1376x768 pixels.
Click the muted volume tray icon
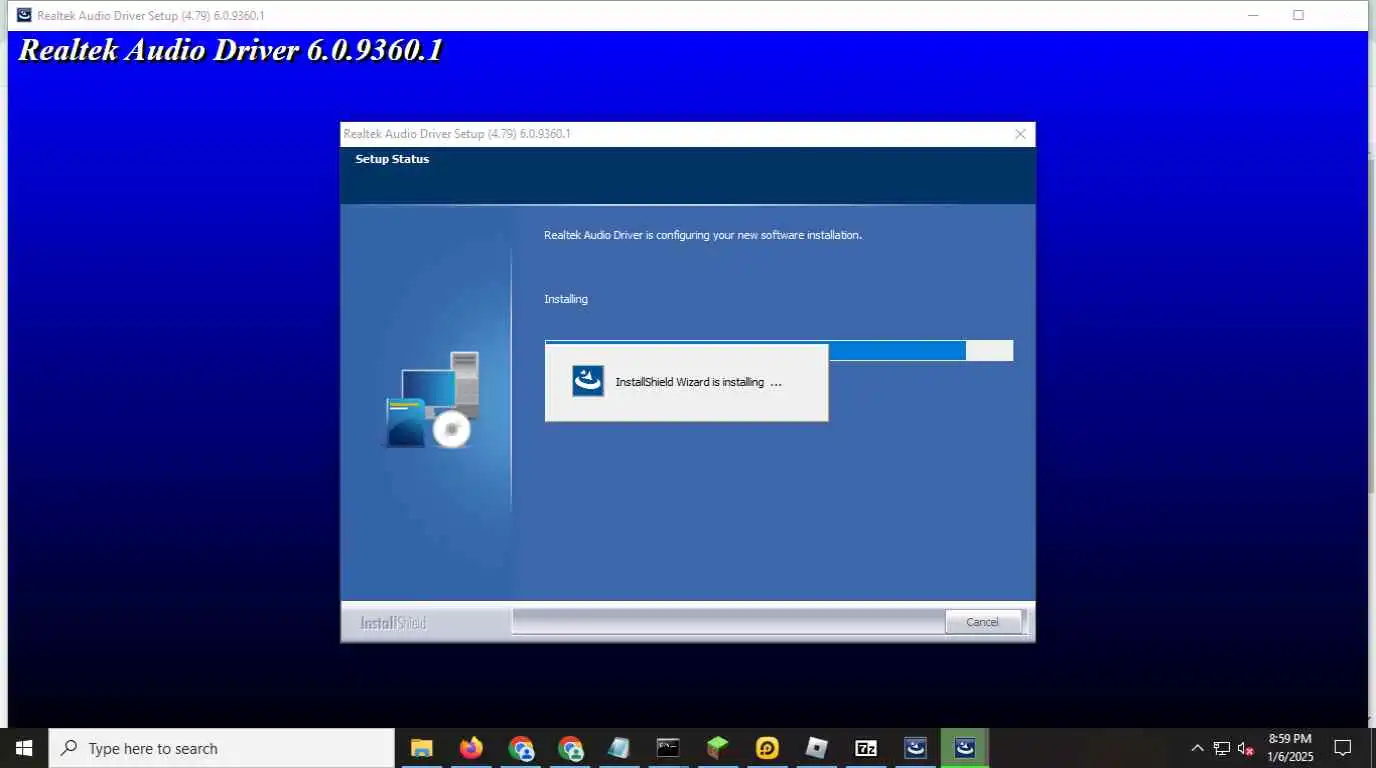point(1246,748)
